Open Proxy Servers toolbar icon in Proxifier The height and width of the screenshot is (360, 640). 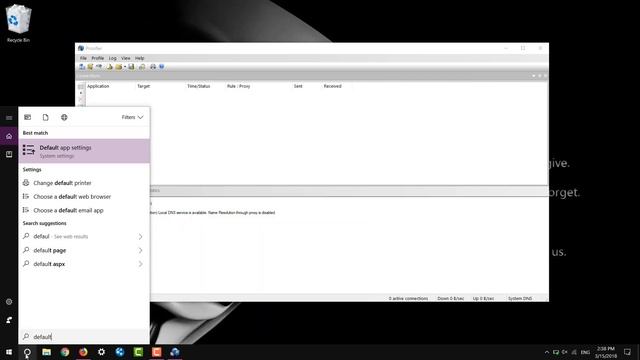point(82,67)
